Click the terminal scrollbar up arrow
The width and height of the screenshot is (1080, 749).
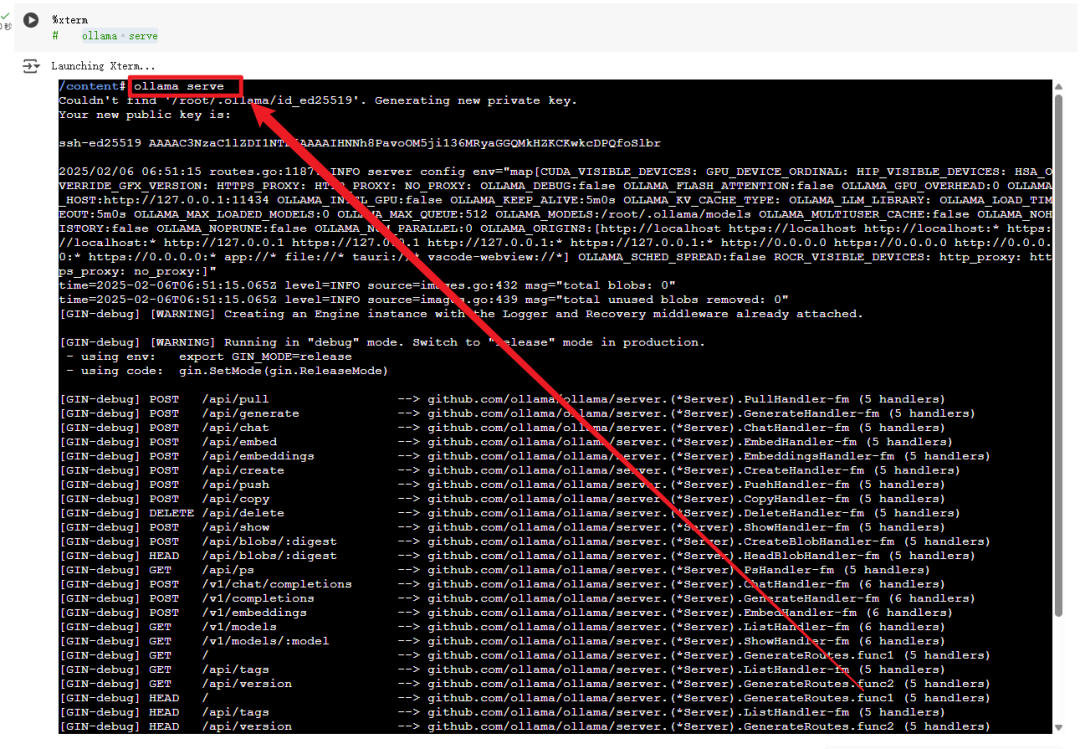(1058, 86)
